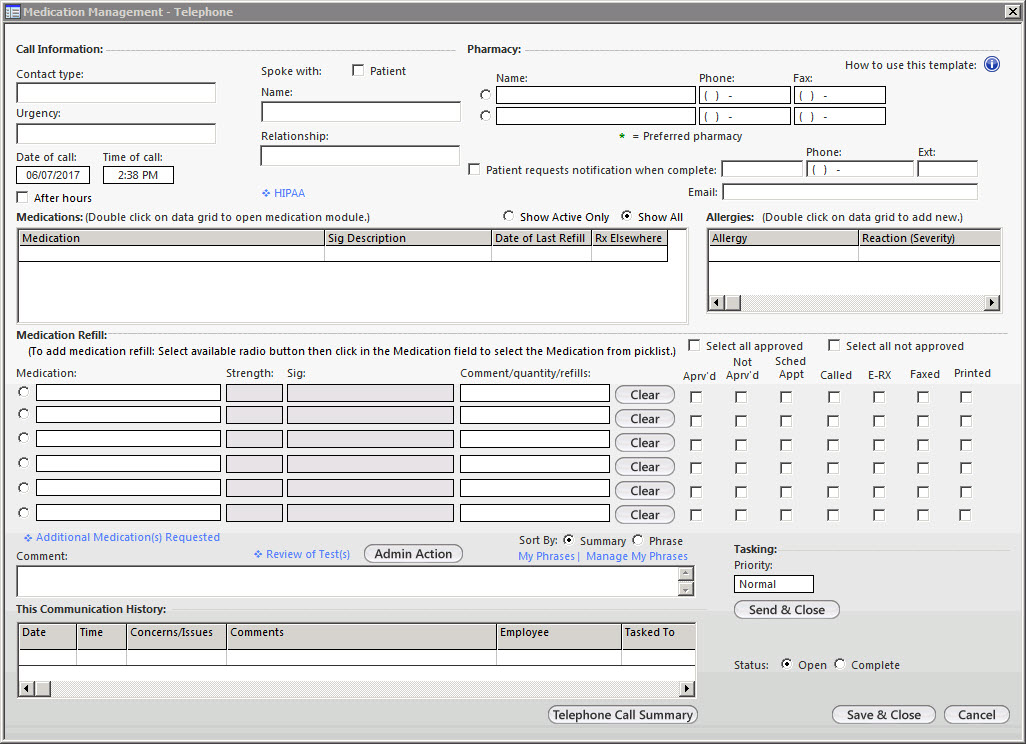Choose the Phrase sort option
This screenshot has height=744, width=1026.
(x=638, y=540)
